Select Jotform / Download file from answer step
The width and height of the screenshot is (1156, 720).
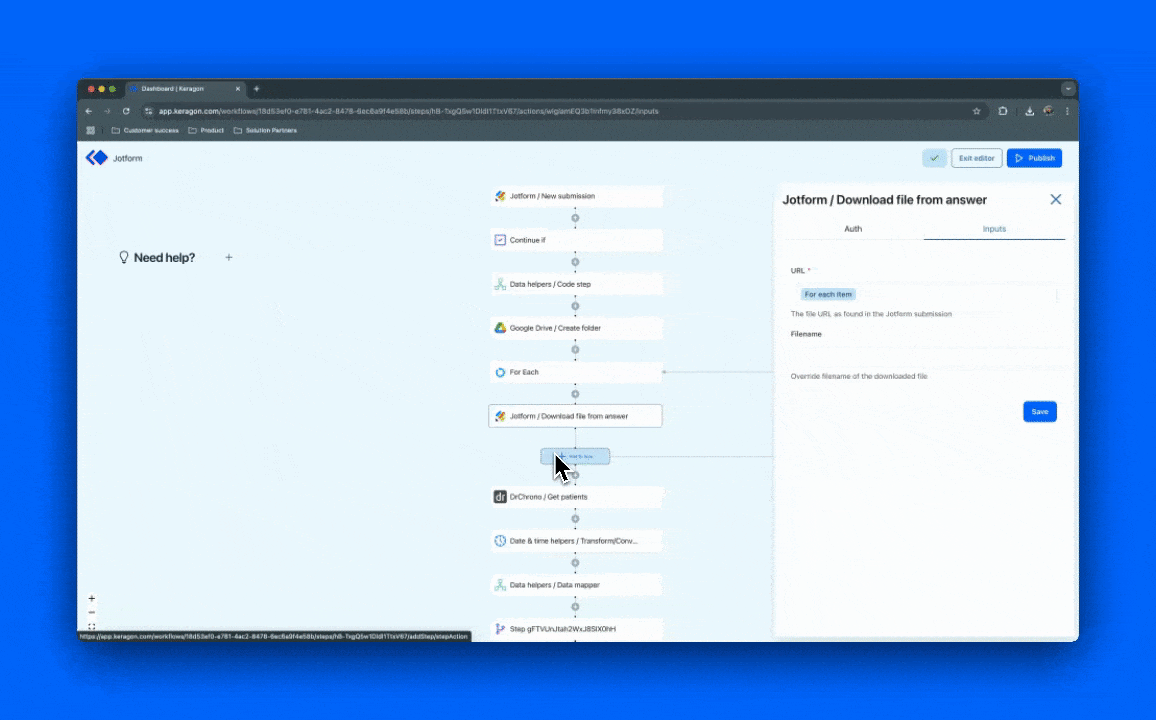576,416
